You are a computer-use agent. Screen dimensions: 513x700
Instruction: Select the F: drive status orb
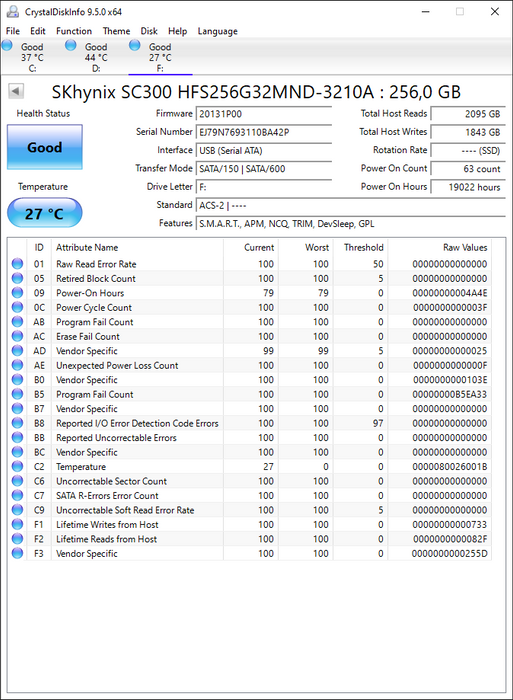point(134,45)
